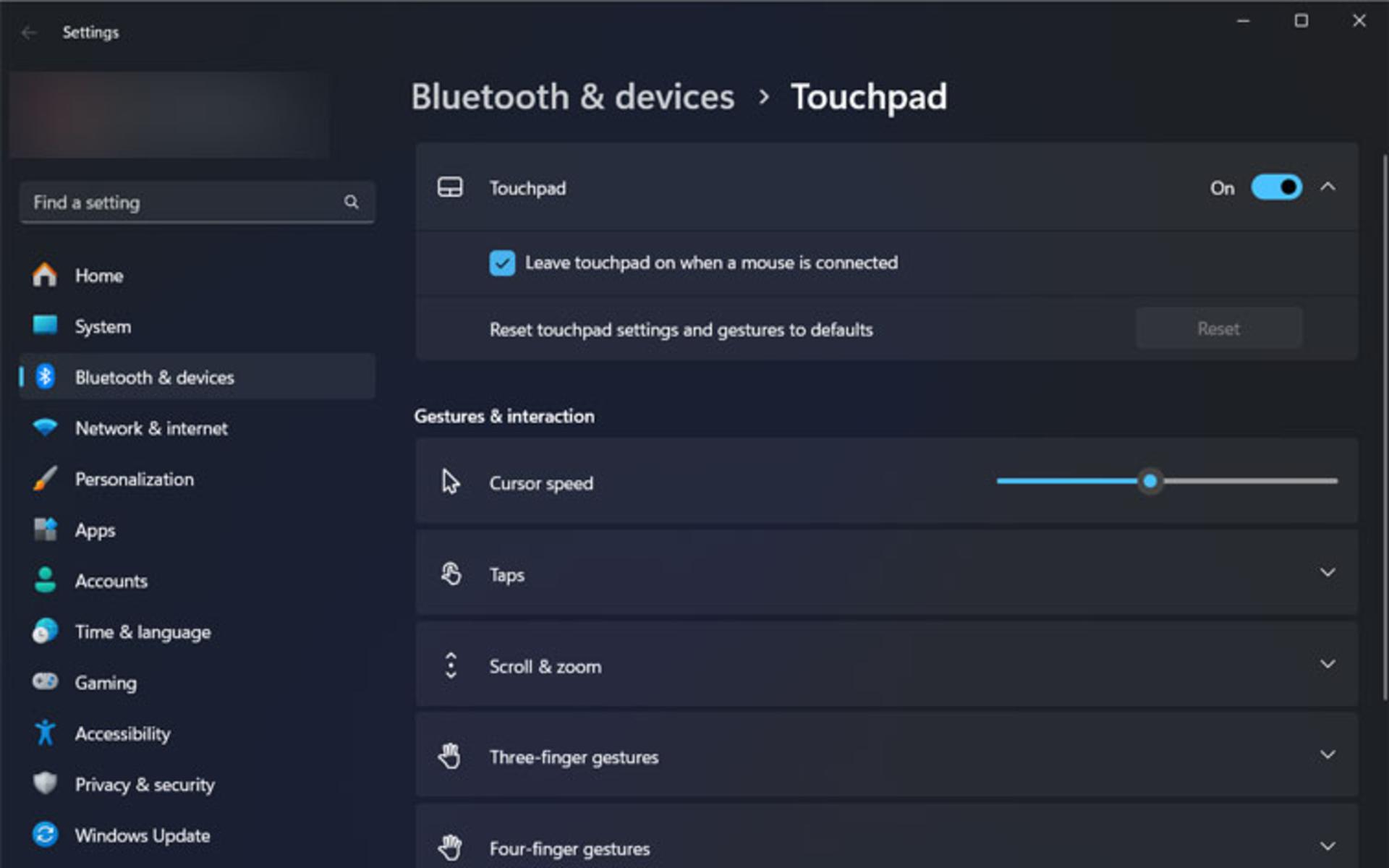Screen dimensions: 1389x868
Task: Click the Privacy & security shield icon
Action: point(45,783)
